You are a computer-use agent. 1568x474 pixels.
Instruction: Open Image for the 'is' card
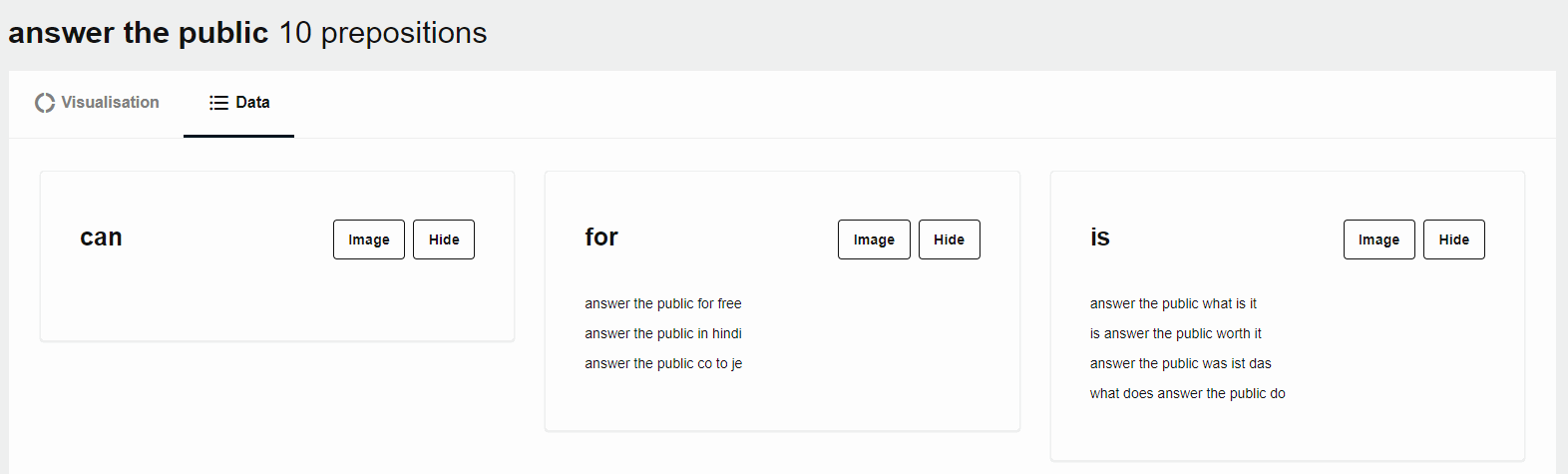point(1378,239)
